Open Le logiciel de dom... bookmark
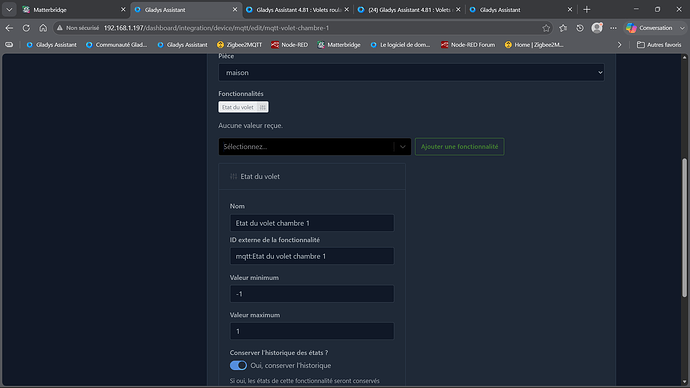 pos(400,44)
